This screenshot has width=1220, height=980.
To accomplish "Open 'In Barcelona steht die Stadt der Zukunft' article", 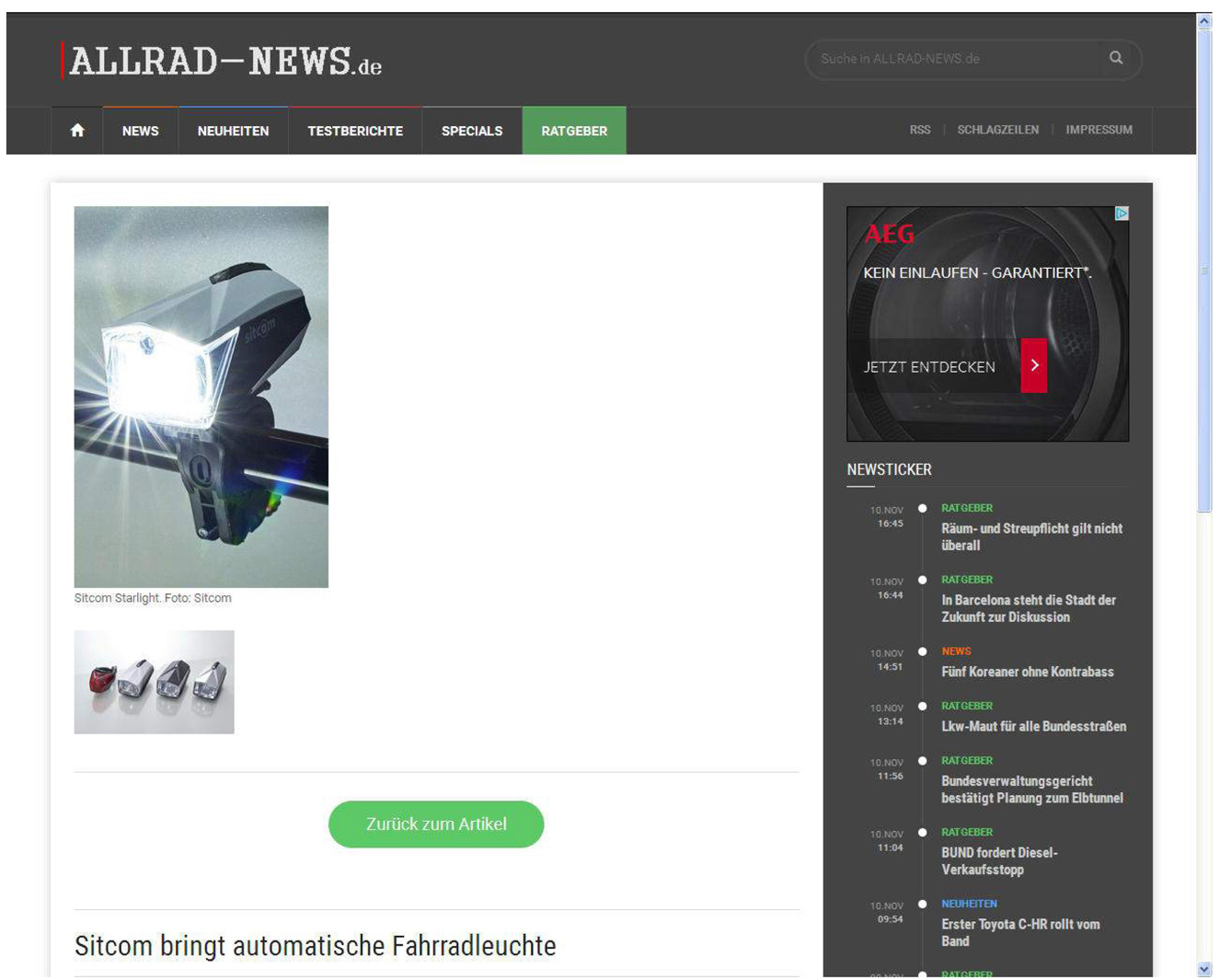I will pyautogui.click(x=1029, y=608).
